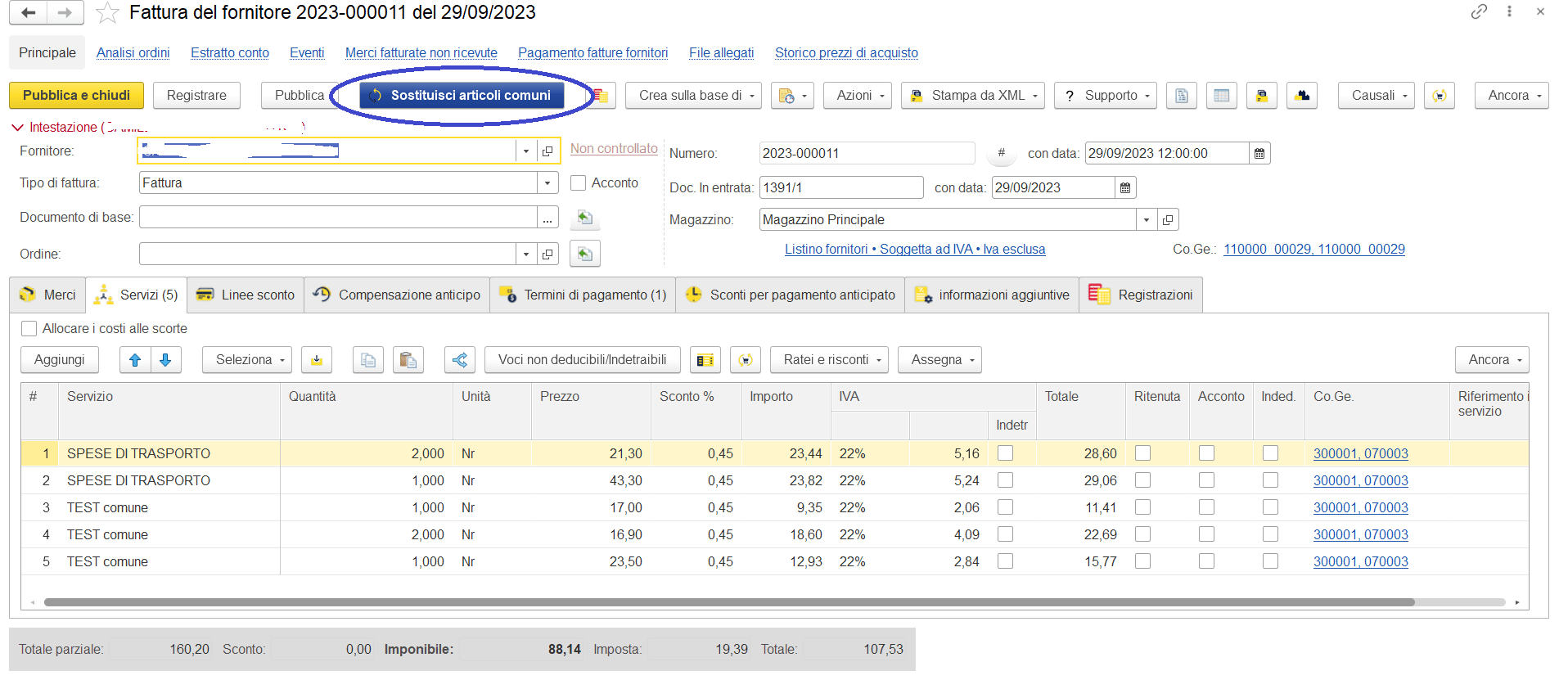Copy rows with the copy icon
The height and width of the screenshot is (680, 1568).
368,360
